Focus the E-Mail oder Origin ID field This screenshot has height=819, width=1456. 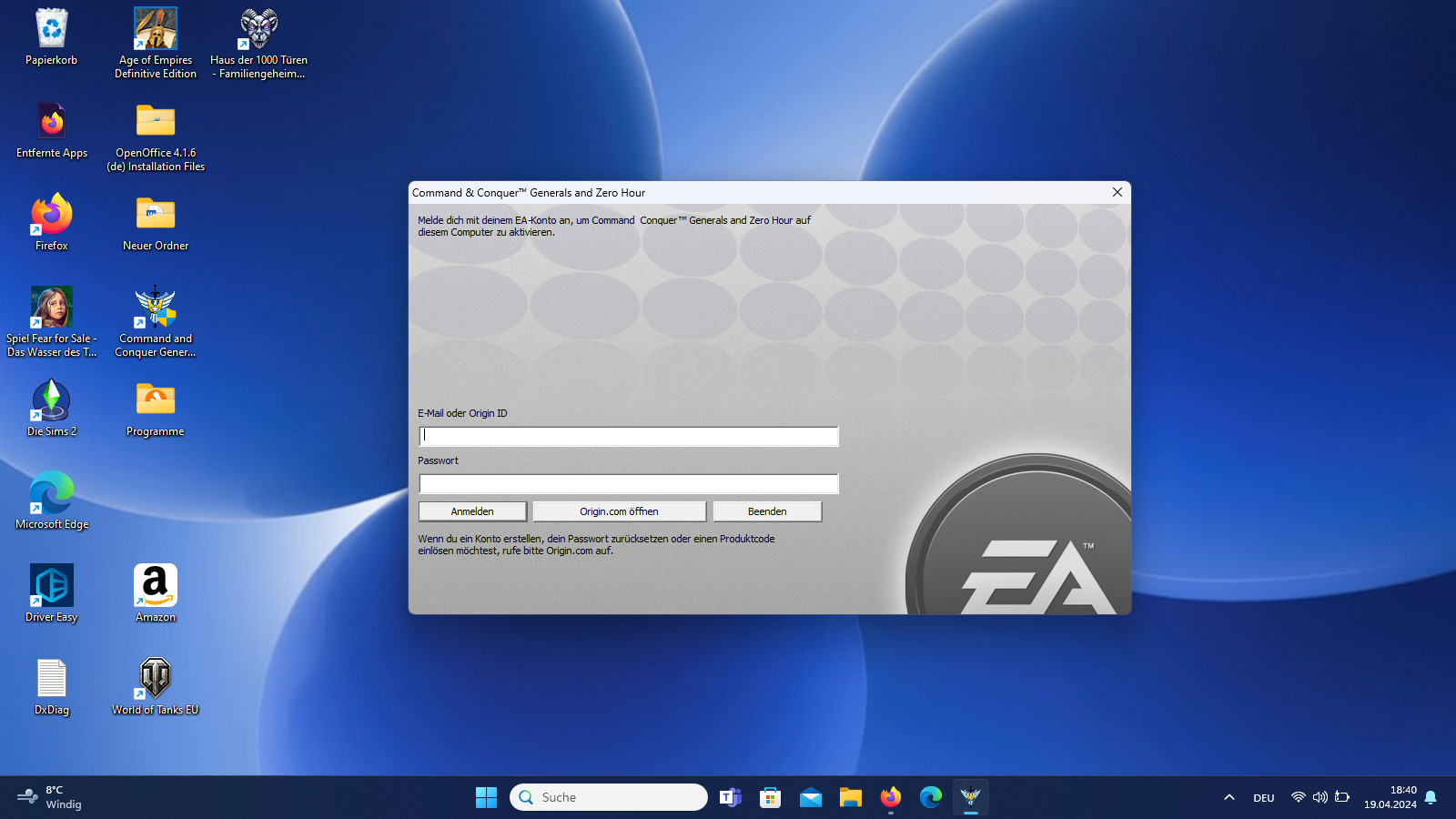coord(628,437)
